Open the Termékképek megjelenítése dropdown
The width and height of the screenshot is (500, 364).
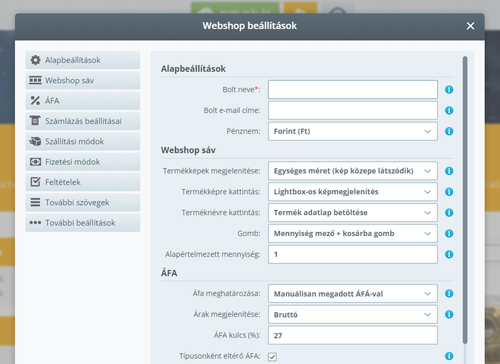(353, 171)
